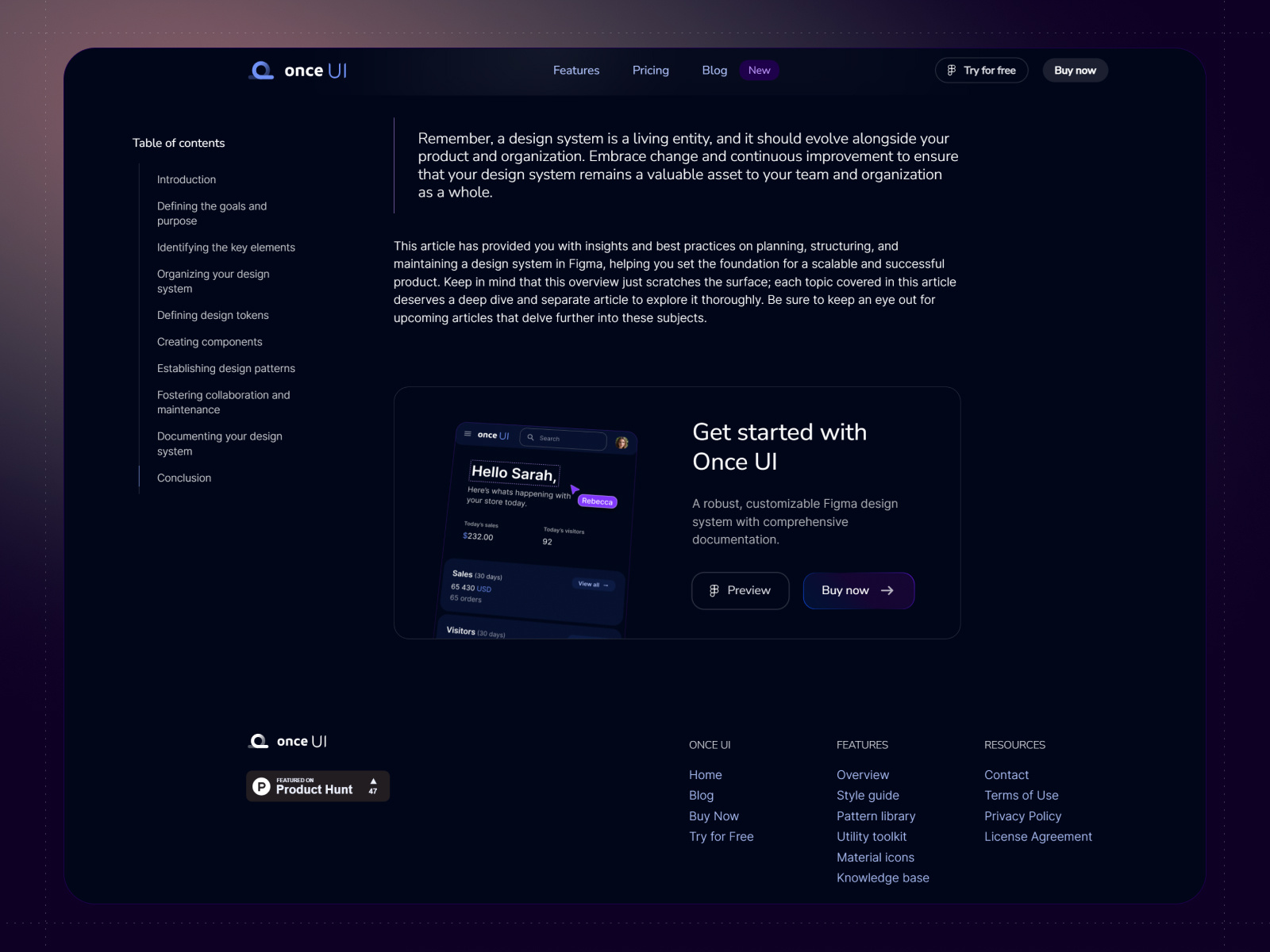Select Features in the top navigation
This screenshot has height=952, width=1270.
(x=575, y=70)
